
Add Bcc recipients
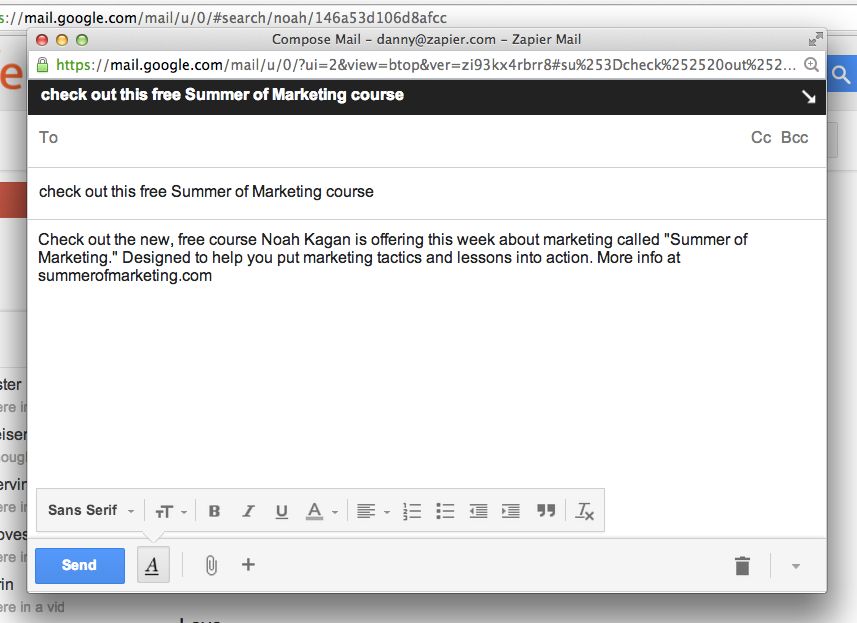click(x=795, y=138)
